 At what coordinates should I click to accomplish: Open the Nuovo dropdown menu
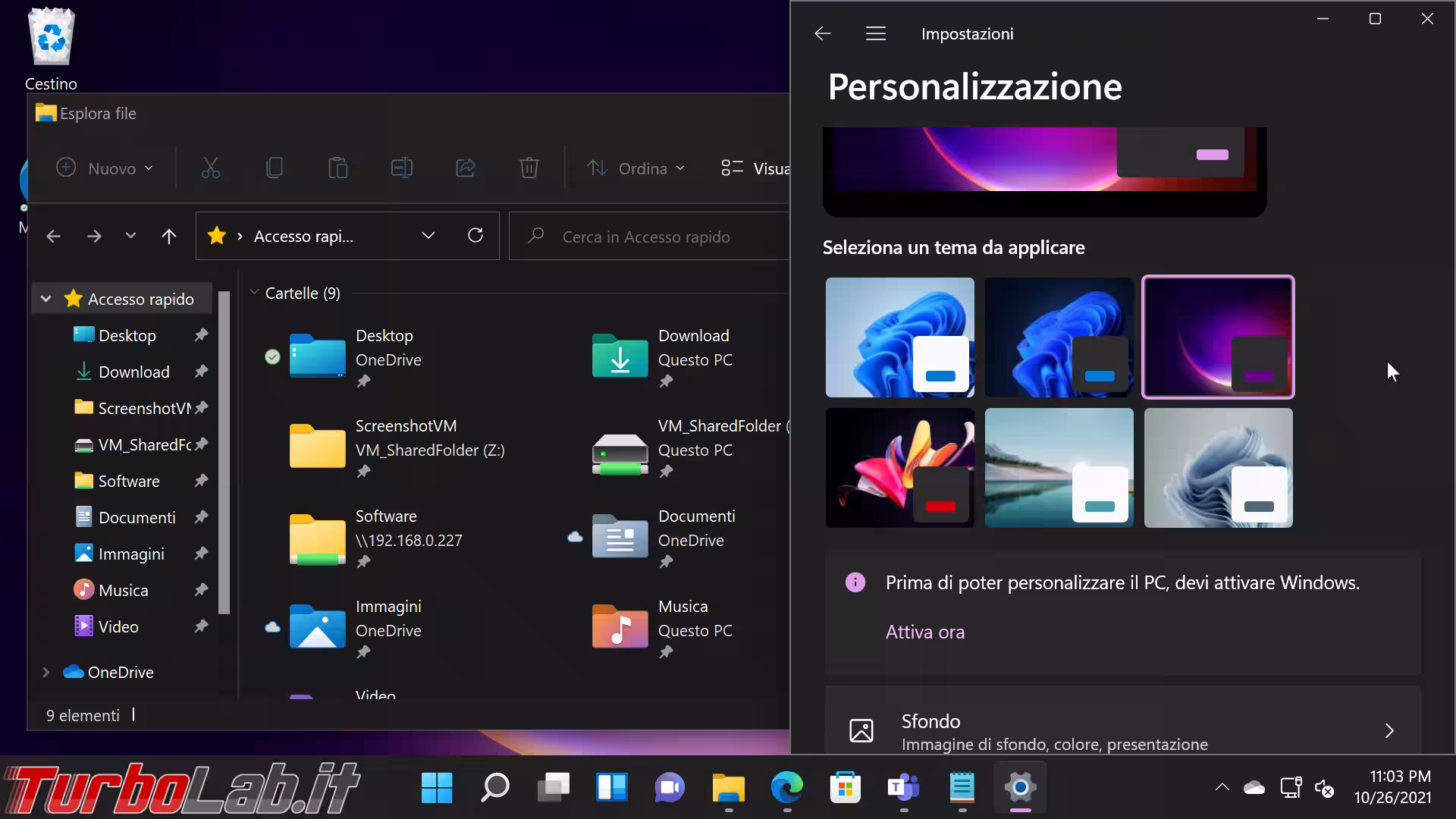(x=105, y=168)
